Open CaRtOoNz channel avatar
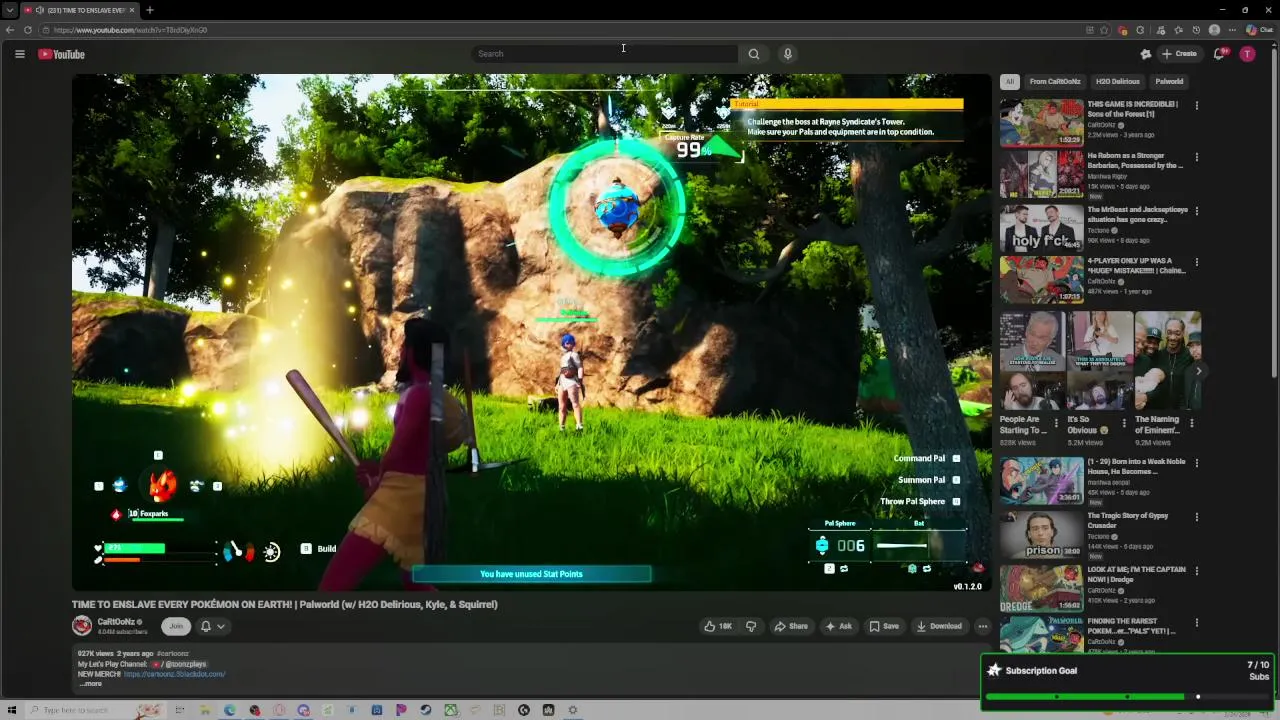This screenshot has height=720, width=1280. (82, 626)
